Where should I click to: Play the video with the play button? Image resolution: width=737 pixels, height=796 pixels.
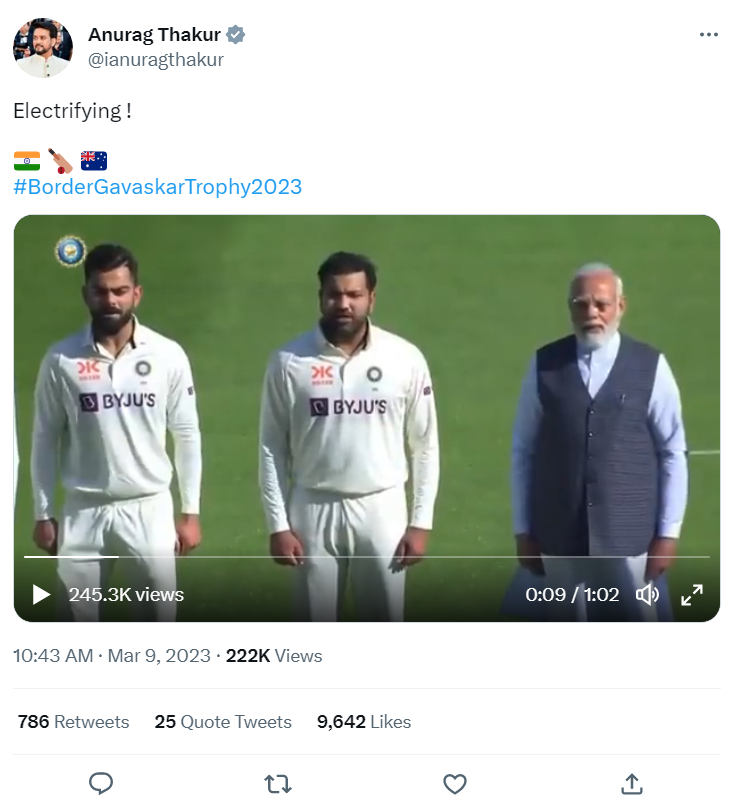tap(41, 595)
